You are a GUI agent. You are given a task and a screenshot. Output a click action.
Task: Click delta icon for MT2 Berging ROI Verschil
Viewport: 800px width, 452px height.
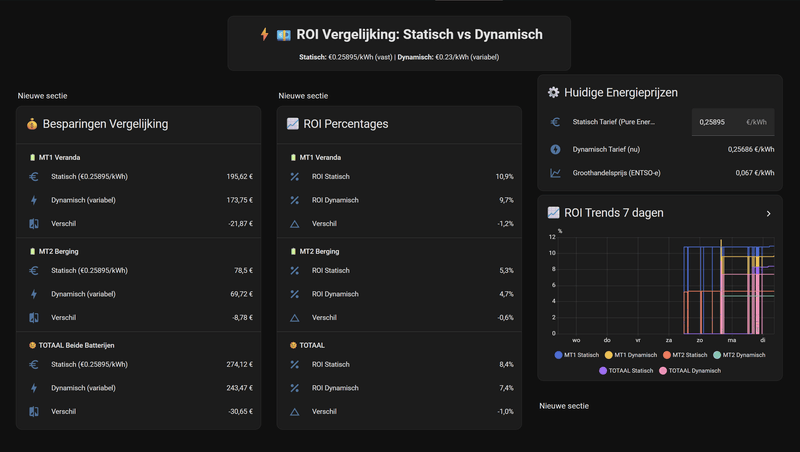pyautogui.click(x=294, y=317)
